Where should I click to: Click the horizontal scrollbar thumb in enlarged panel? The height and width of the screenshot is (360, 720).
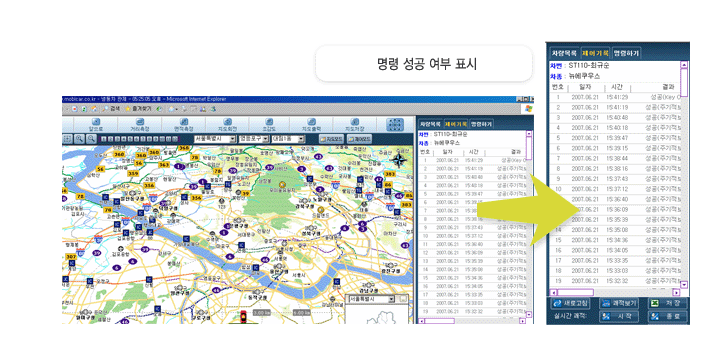tap(575, 292)
